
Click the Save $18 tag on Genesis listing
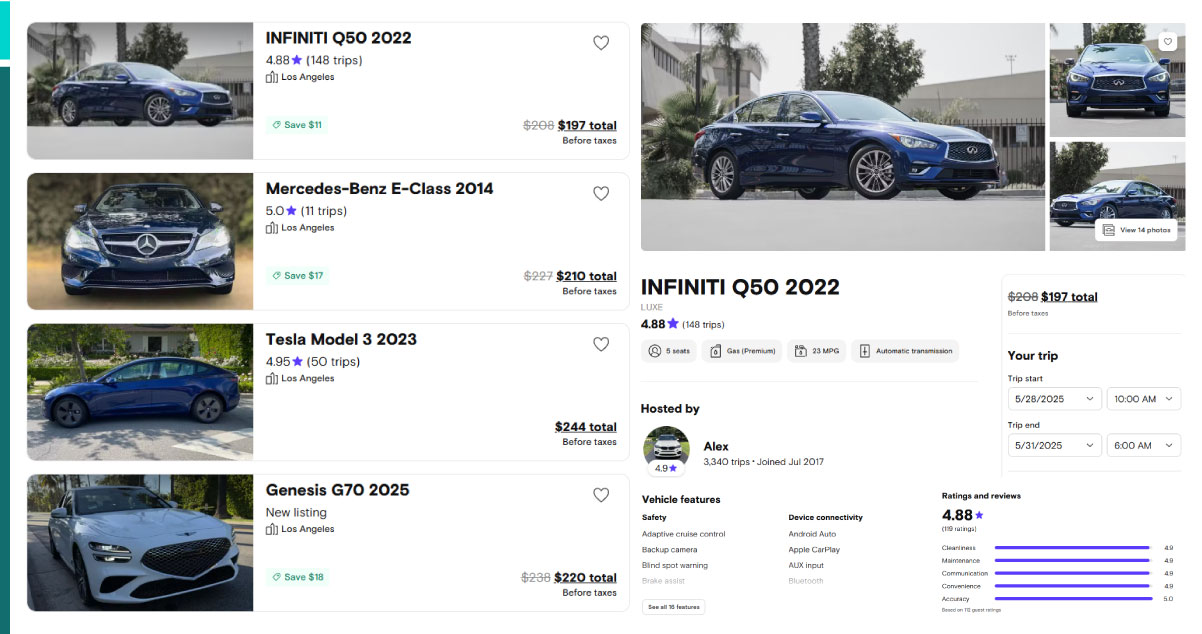coord(297,577)
